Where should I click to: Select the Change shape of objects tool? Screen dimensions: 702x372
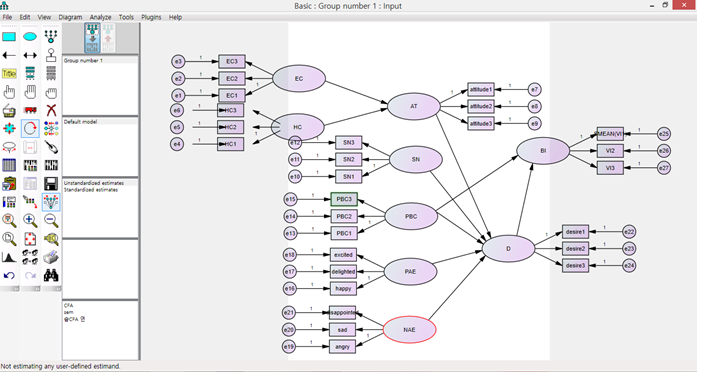9,128
